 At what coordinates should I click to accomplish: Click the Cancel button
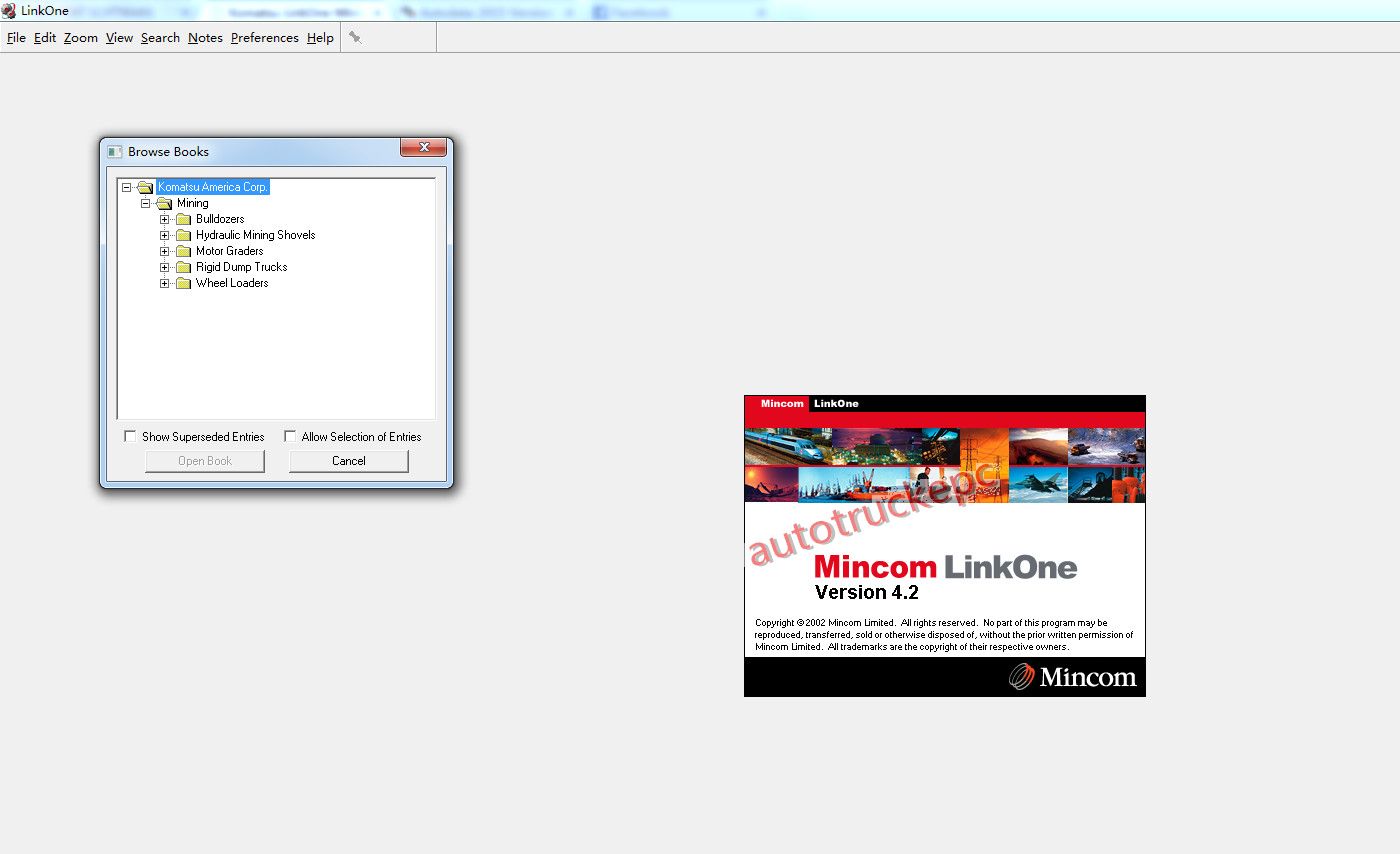349,461
